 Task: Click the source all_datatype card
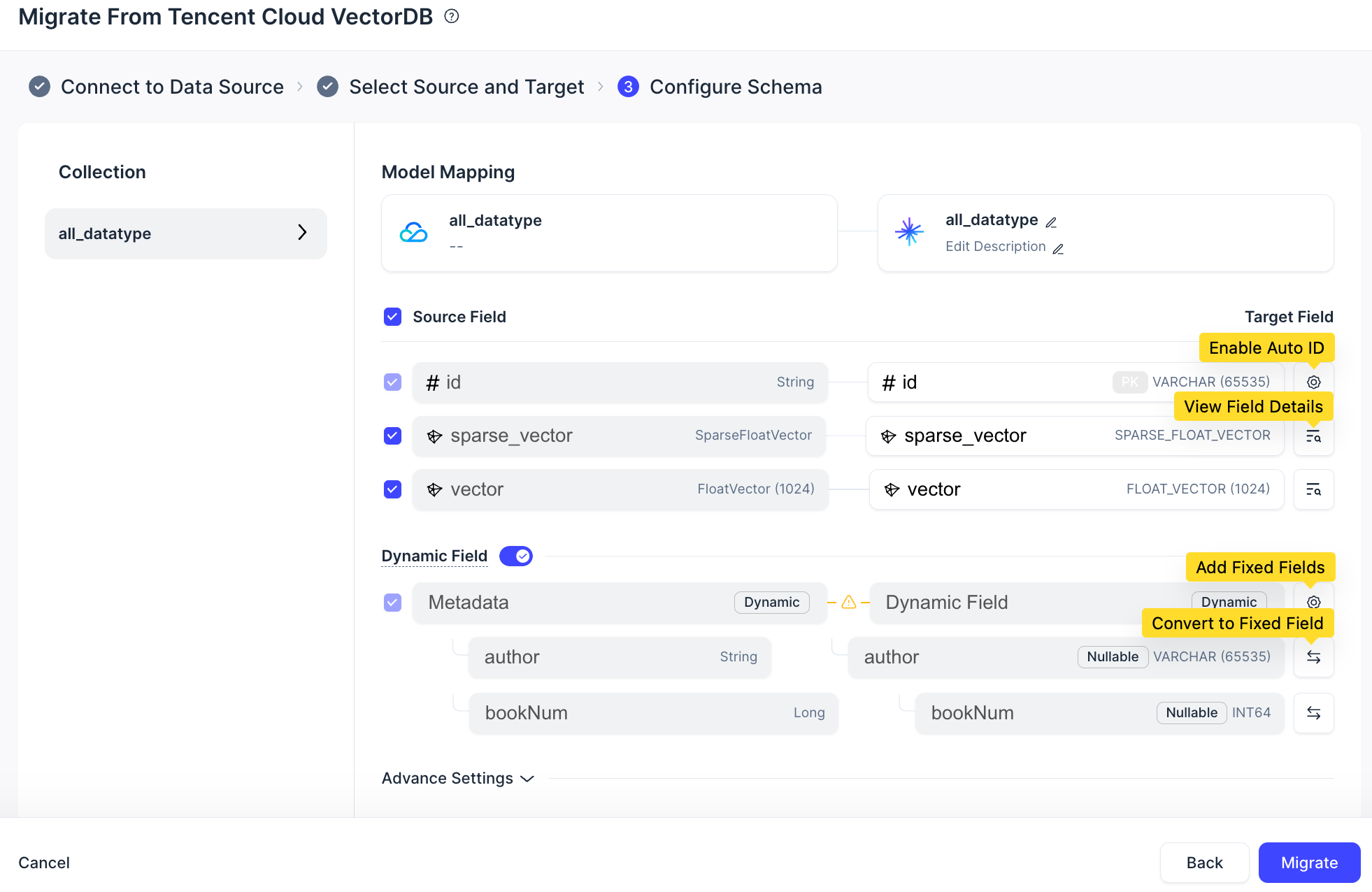pyautogui.click(x=609, y=233)
